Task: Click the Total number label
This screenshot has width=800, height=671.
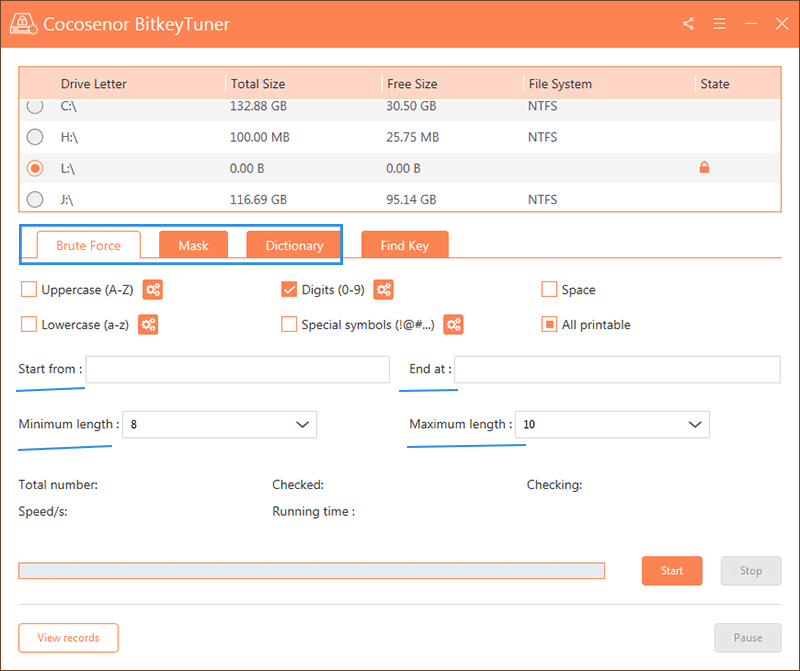Action: tap(58, 484)
